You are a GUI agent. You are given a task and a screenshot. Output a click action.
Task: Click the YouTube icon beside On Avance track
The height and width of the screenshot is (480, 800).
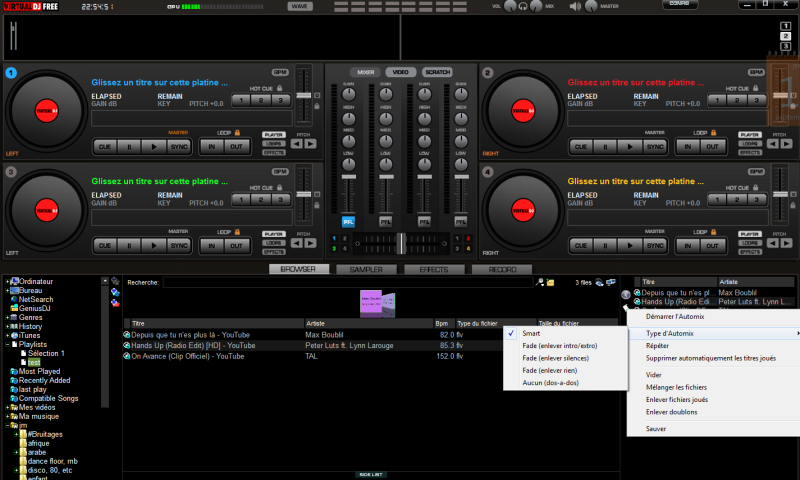(x=127, y=356)
